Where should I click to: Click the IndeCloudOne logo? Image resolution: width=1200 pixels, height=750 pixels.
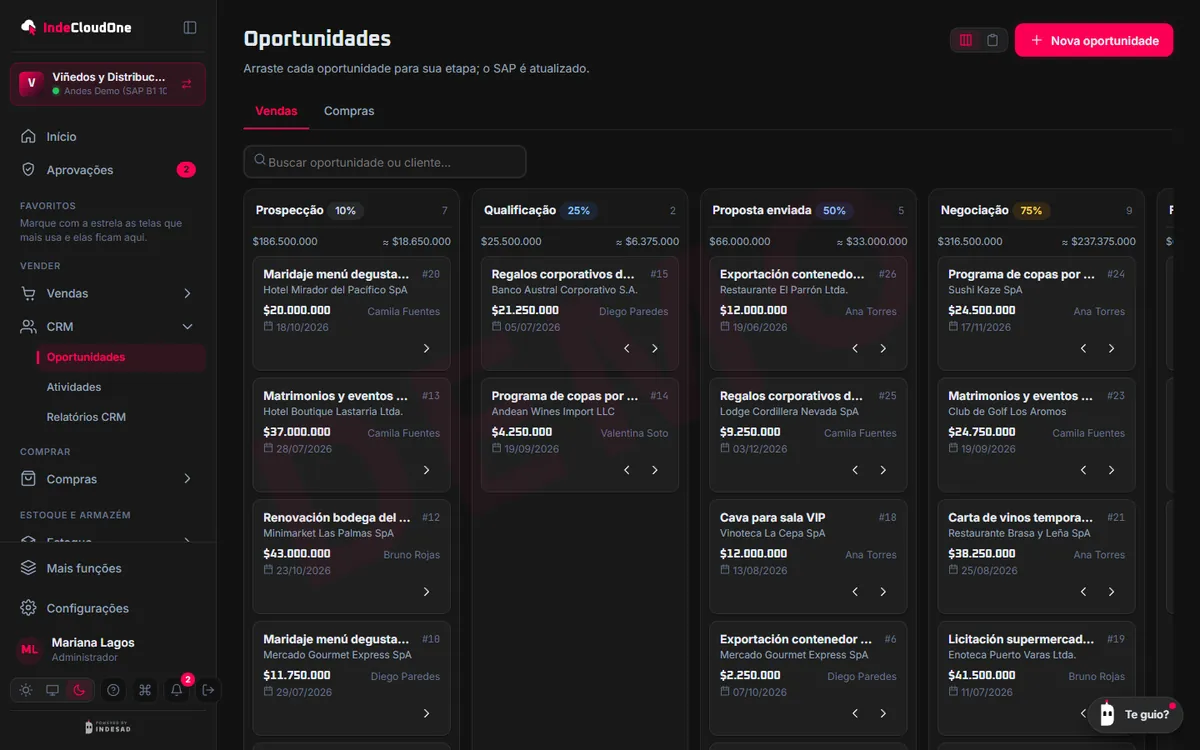(x=76, y=27)
